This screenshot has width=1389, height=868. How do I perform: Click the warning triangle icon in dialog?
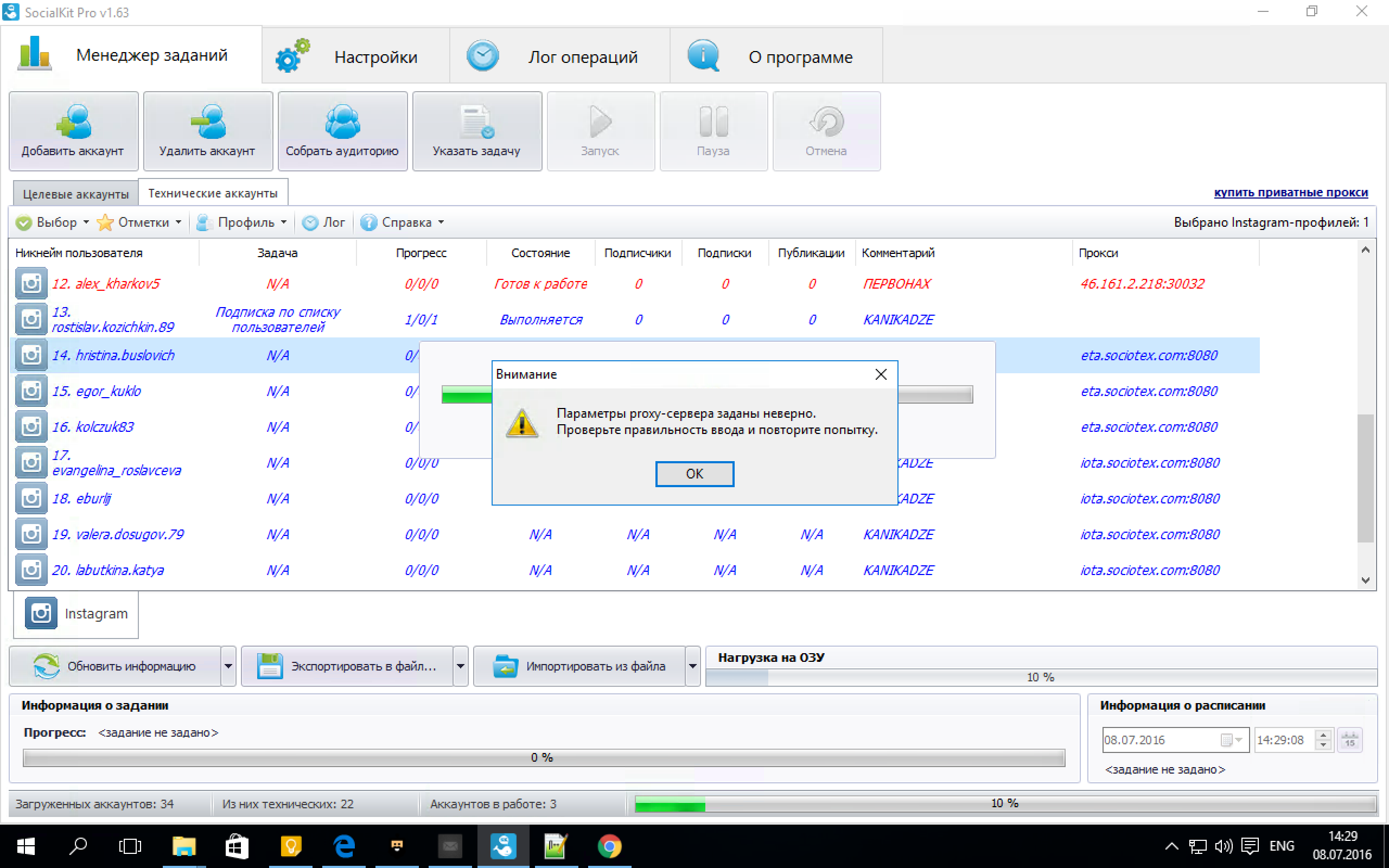[522, 423]
